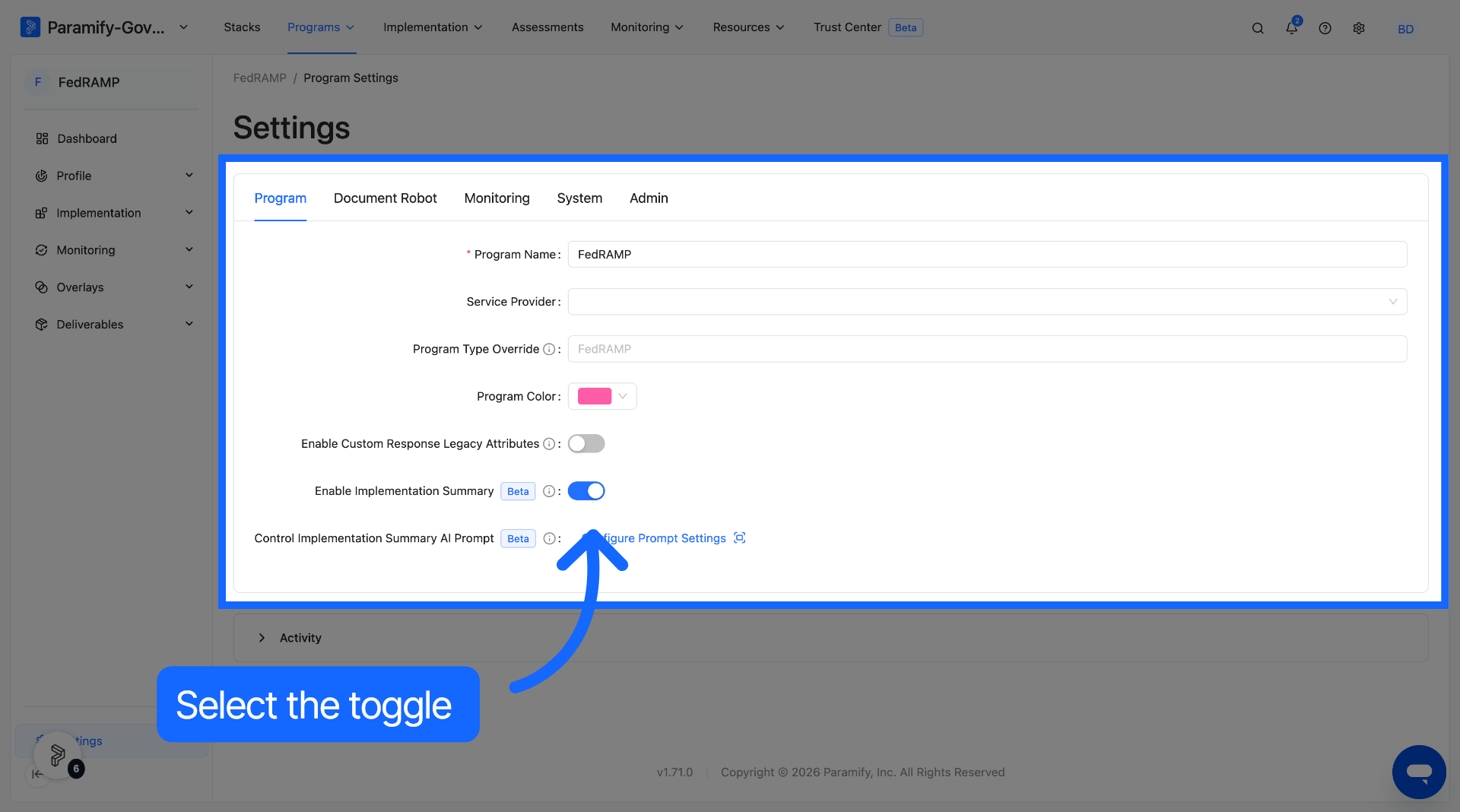Click the Monitoring sidebar icon
Screen dimensions: 1460x812
click(41, 250)
